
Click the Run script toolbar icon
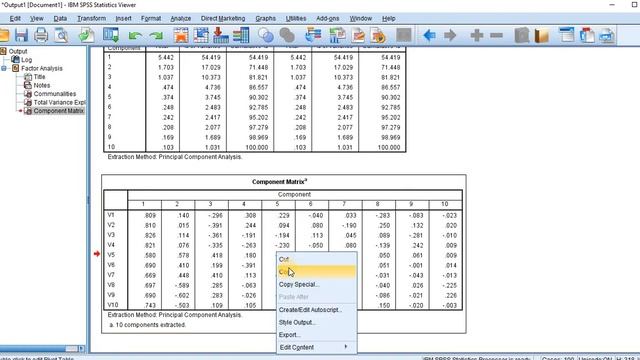(x=378, y=36)
